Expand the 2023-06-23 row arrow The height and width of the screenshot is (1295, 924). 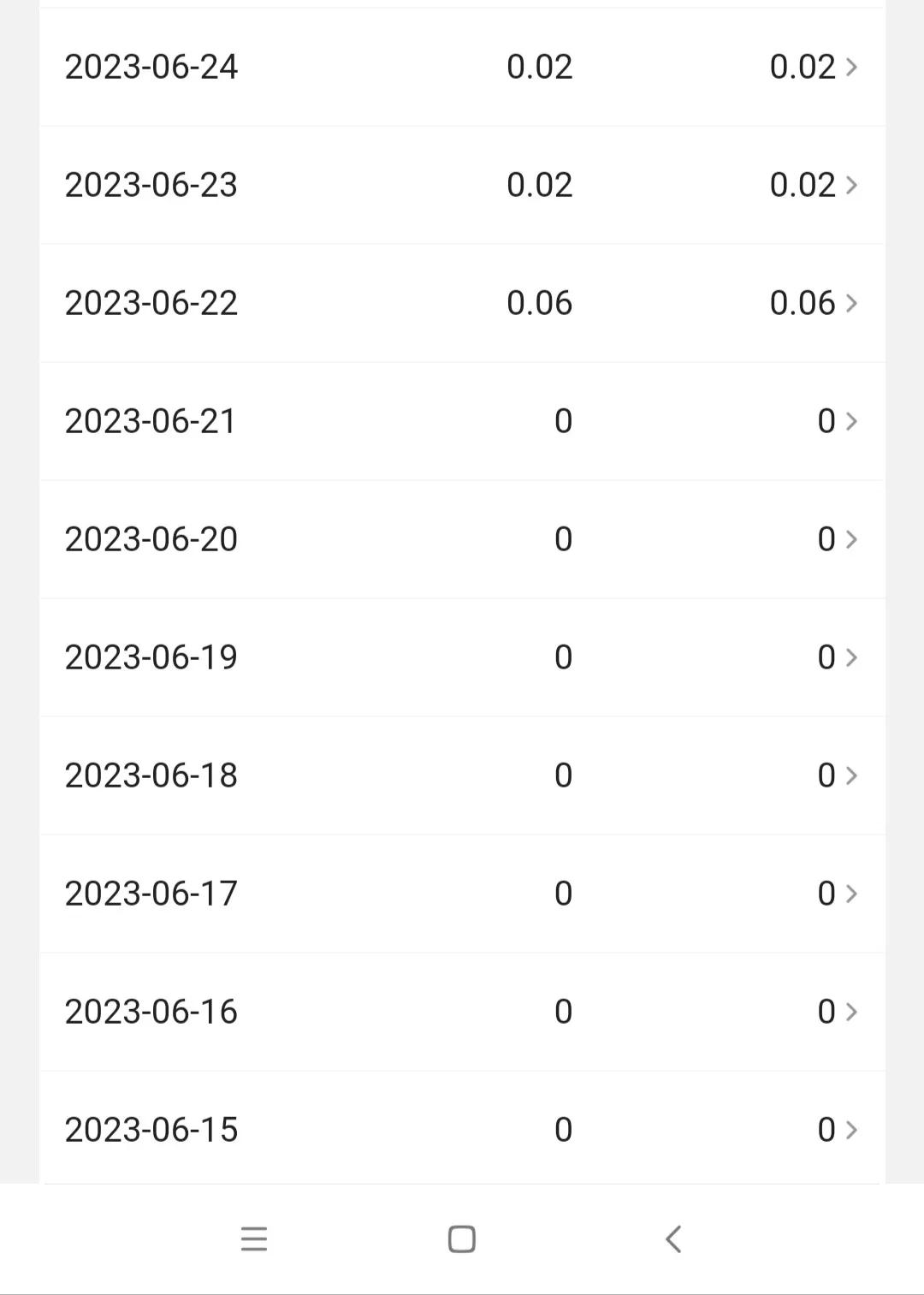tap(851, 185)
